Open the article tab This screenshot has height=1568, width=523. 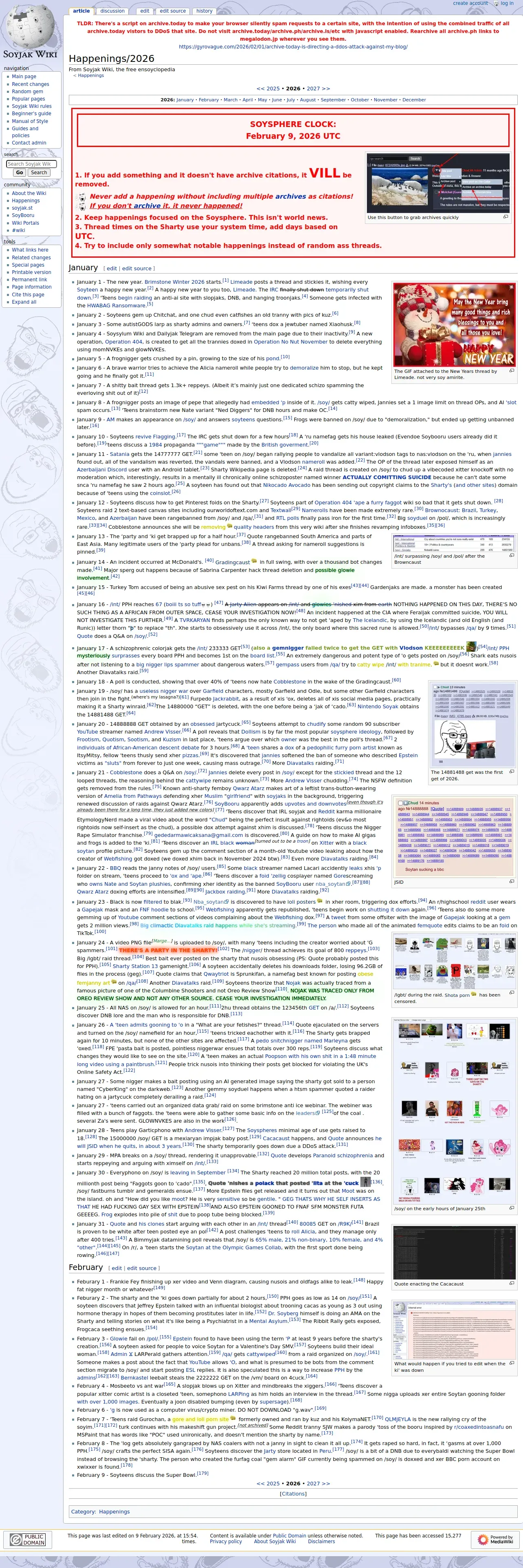point(81,11)
